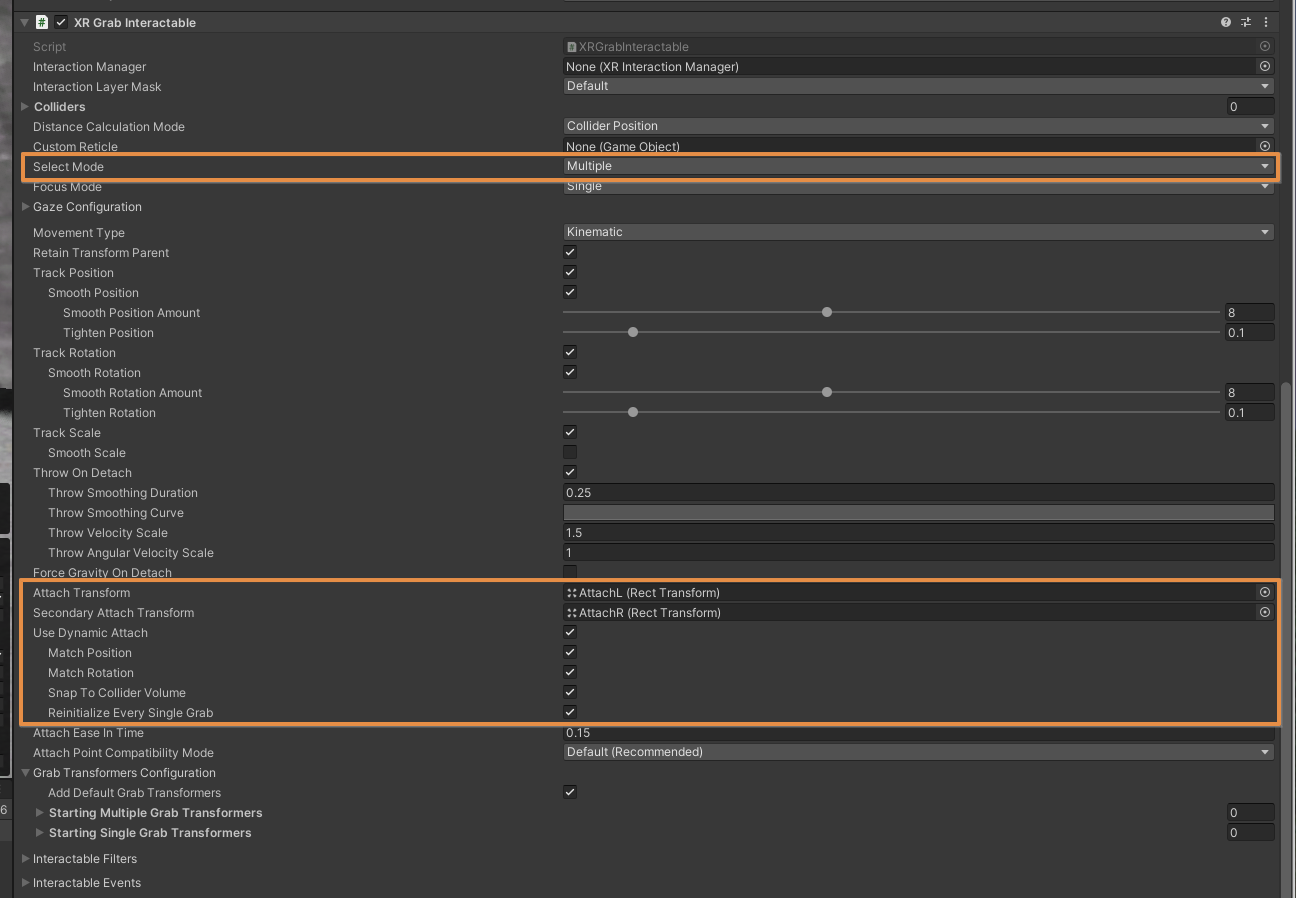Open component presets icon in header

pos(1246,22)
